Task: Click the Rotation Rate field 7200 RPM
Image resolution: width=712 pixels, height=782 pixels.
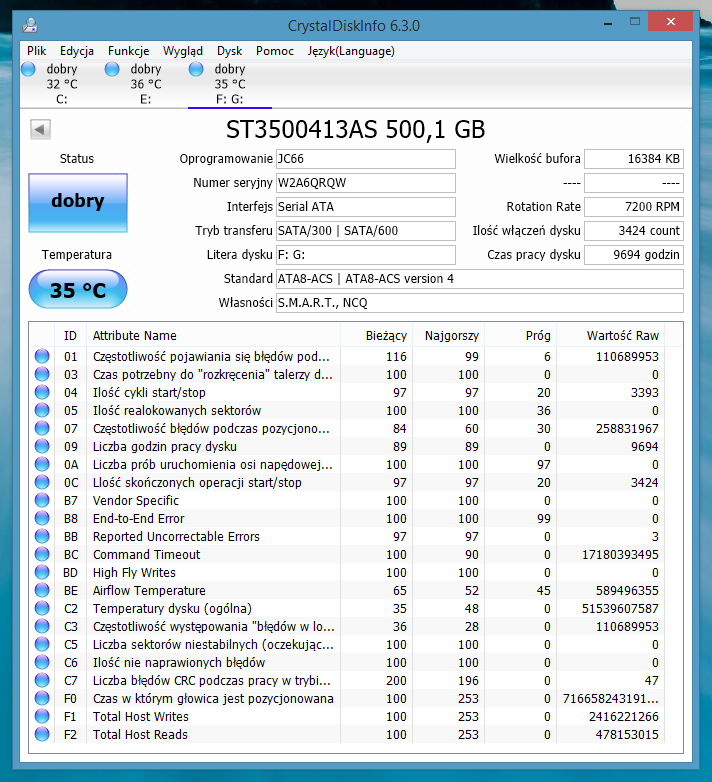Action: point(634,206)
